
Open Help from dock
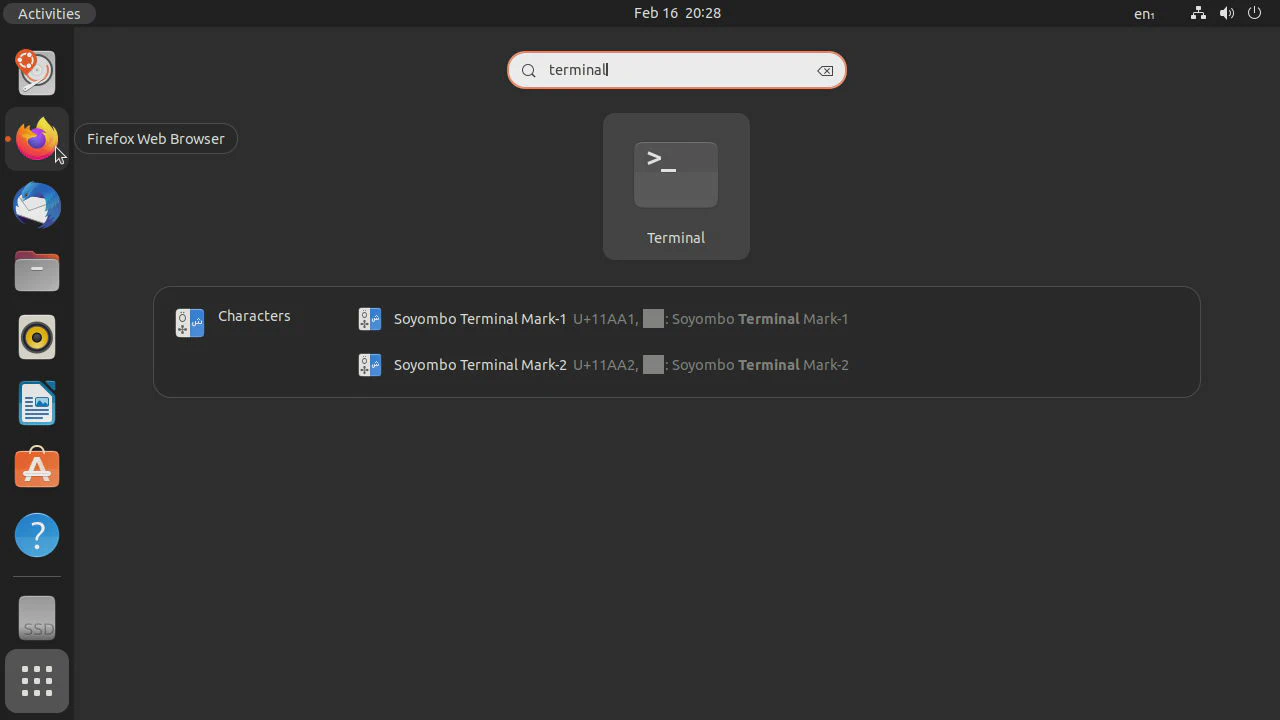click(37, 535)
